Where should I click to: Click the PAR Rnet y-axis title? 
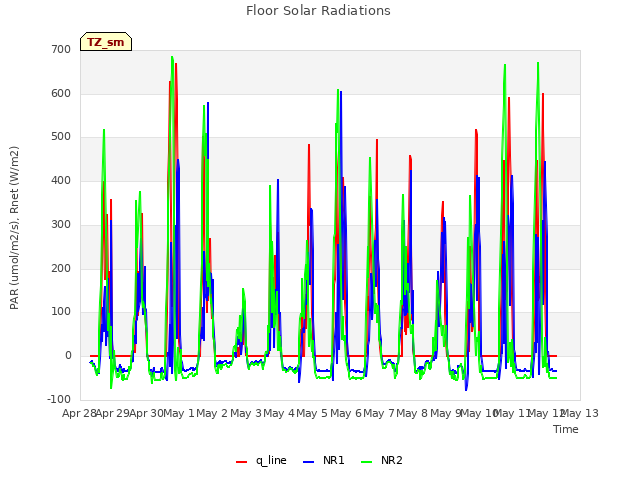coord(14,228)
